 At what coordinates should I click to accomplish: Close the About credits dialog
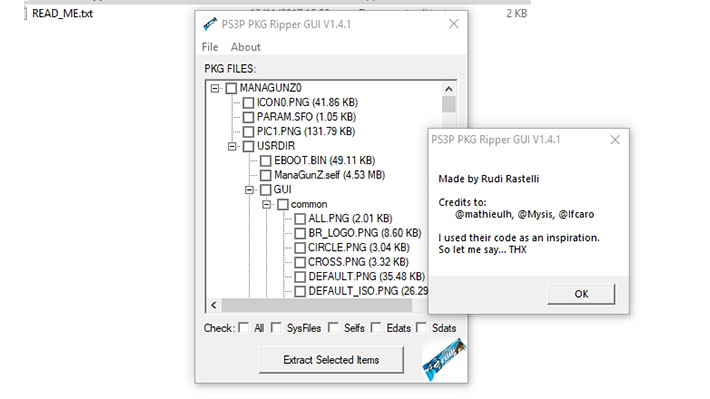(x=615, y=140)
